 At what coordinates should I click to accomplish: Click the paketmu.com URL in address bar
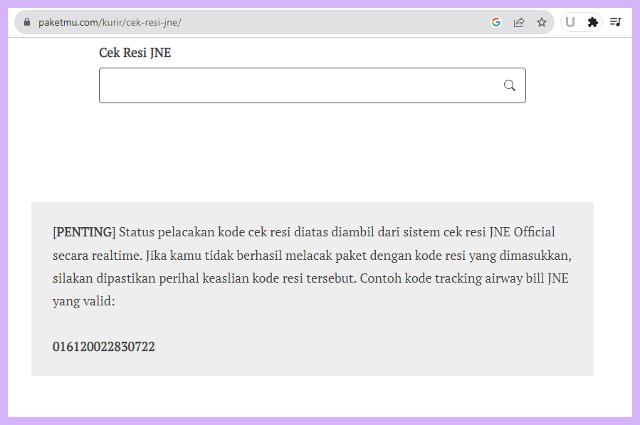click(x=109, y=23)
